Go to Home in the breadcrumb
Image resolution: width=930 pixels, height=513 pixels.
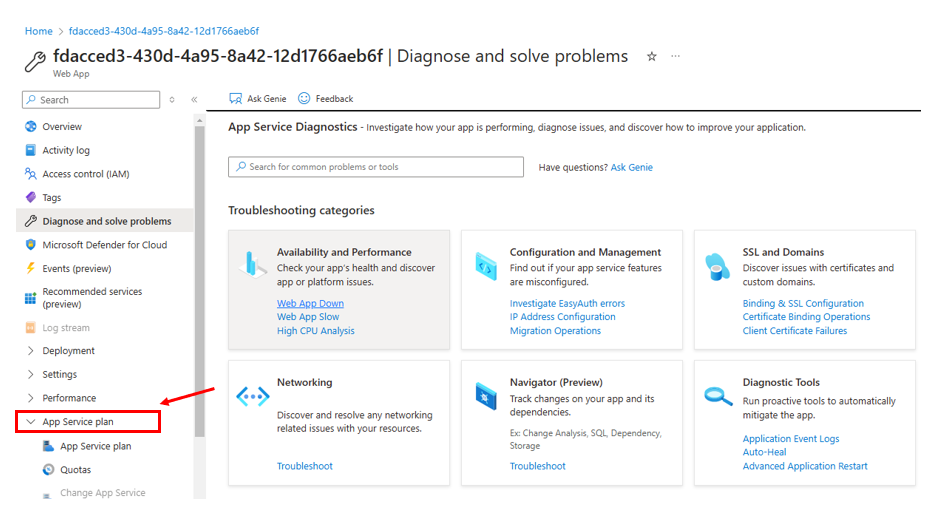(38, 32)
